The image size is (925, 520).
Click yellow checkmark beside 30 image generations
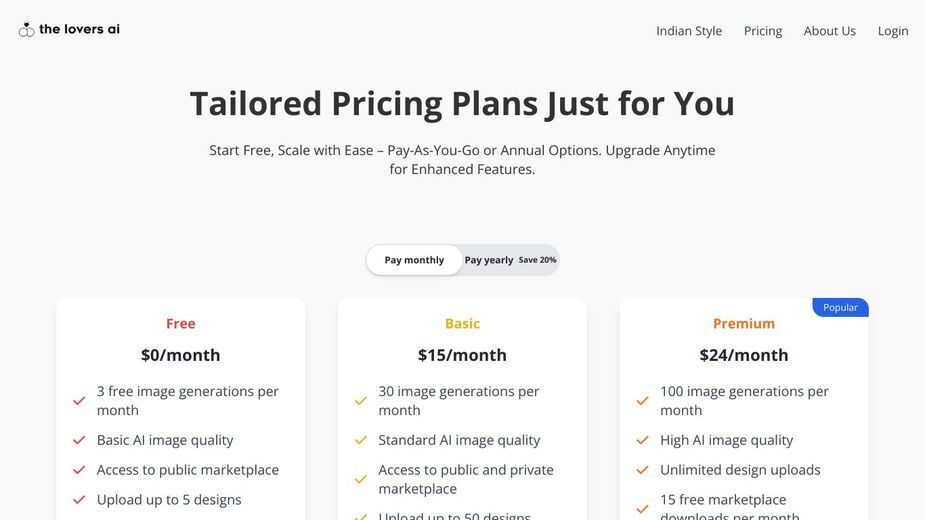pos(360,401)
